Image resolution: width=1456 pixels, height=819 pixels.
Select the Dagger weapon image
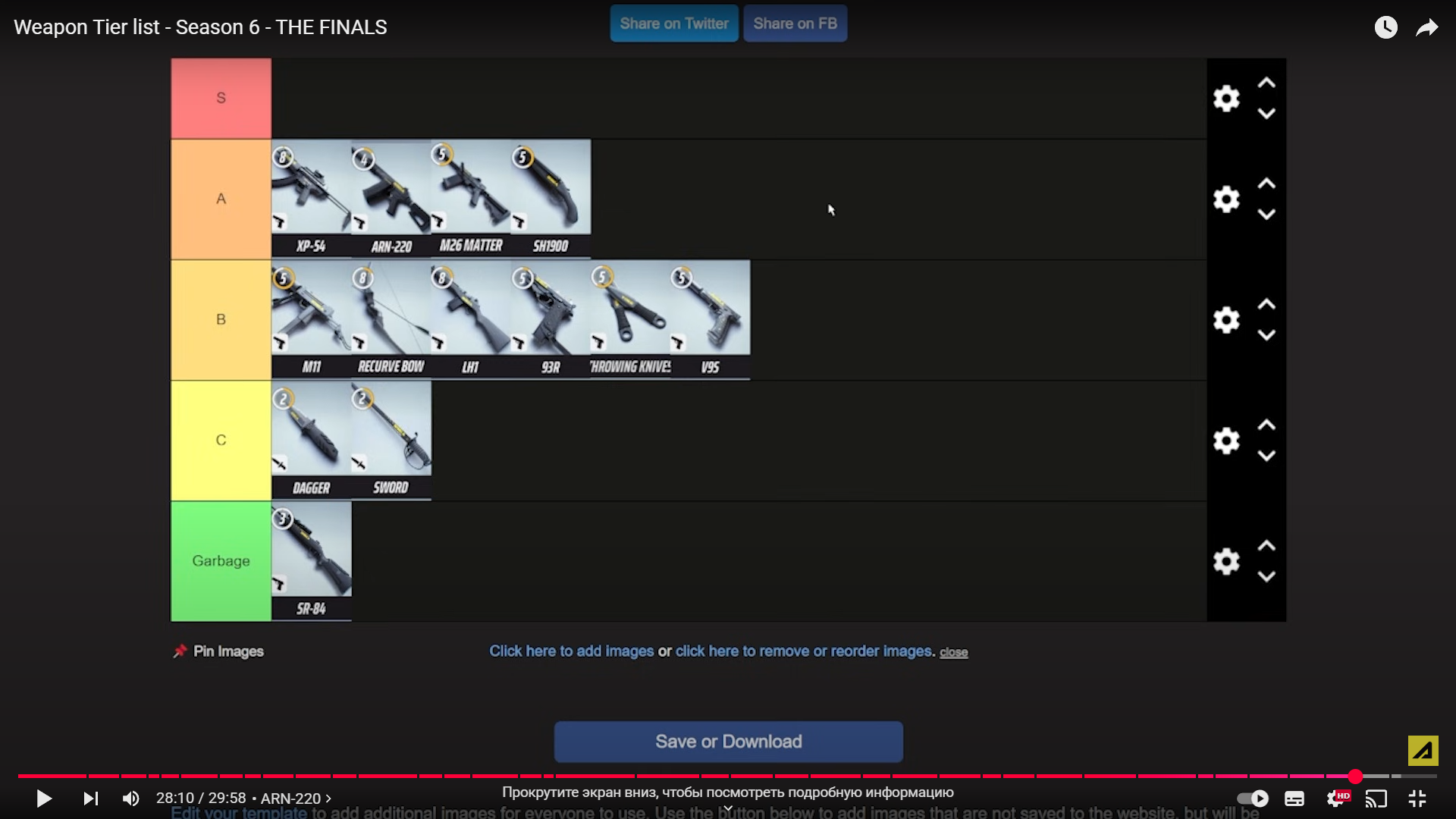click(x=311, y=440)
